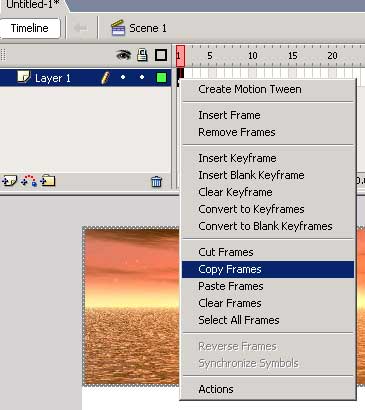The width and height of the screenshot is (365, 410).
Task: Click frame 10 on timeline ruler
Action: click(253, 56)
